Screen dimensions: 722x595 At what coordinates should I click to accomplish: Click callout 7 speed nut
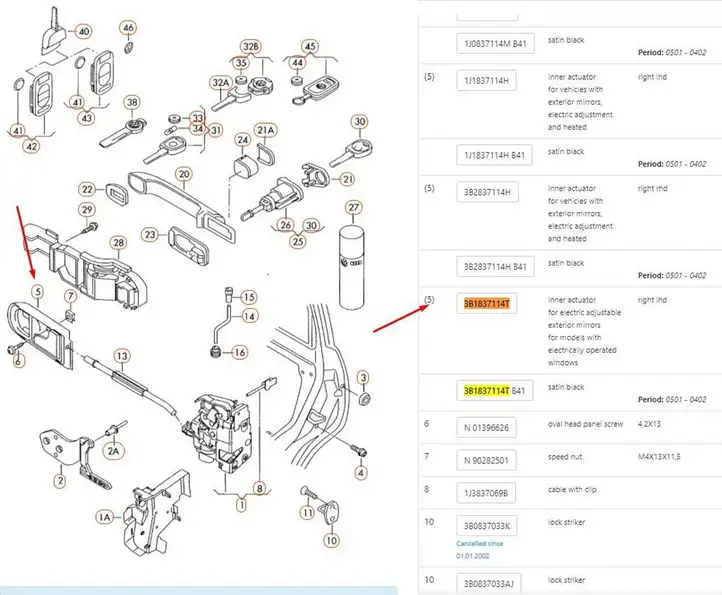click(70, 296)
